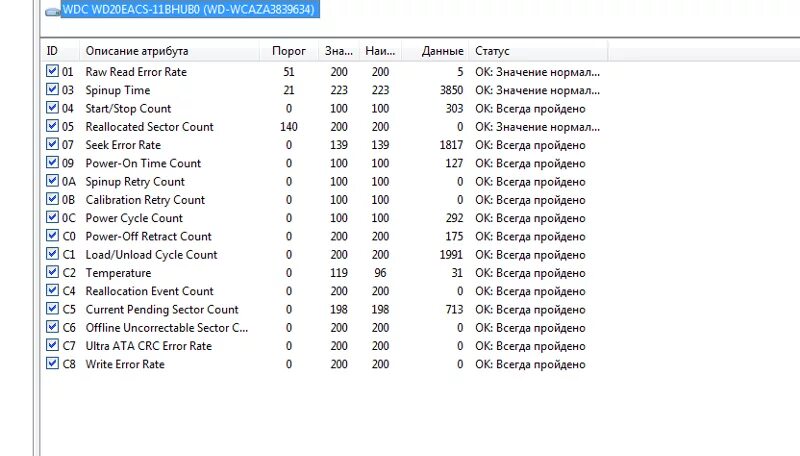Uncheck the Spinup Retry Count box
Screen dimensions: 800x456
pos(52,181)
